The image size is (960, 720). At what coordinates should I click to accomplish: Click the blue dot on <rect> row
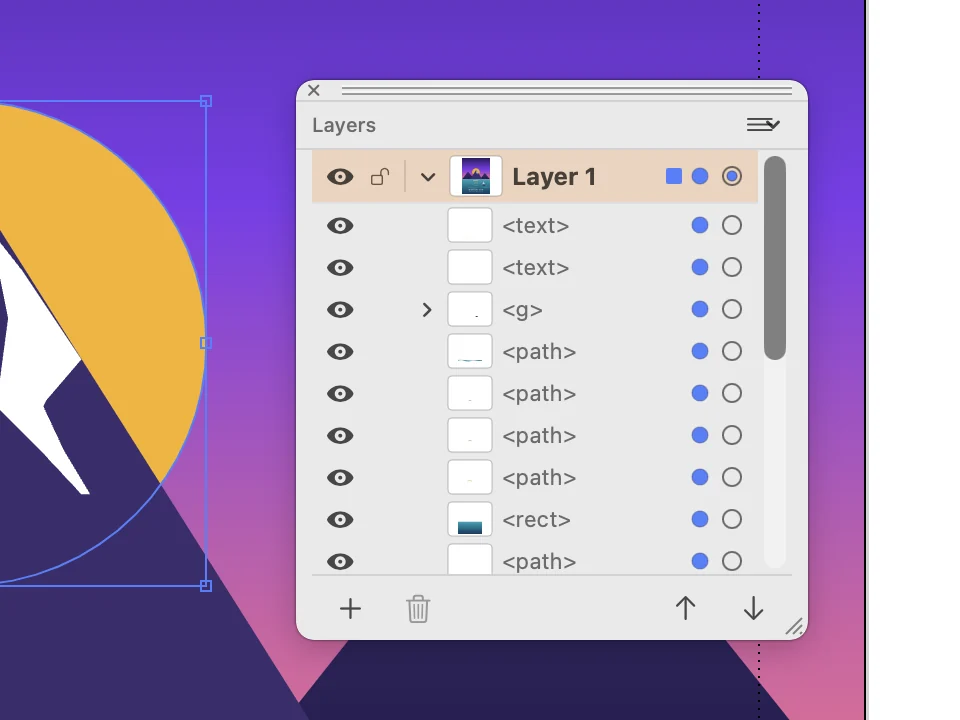coord(700,519)
